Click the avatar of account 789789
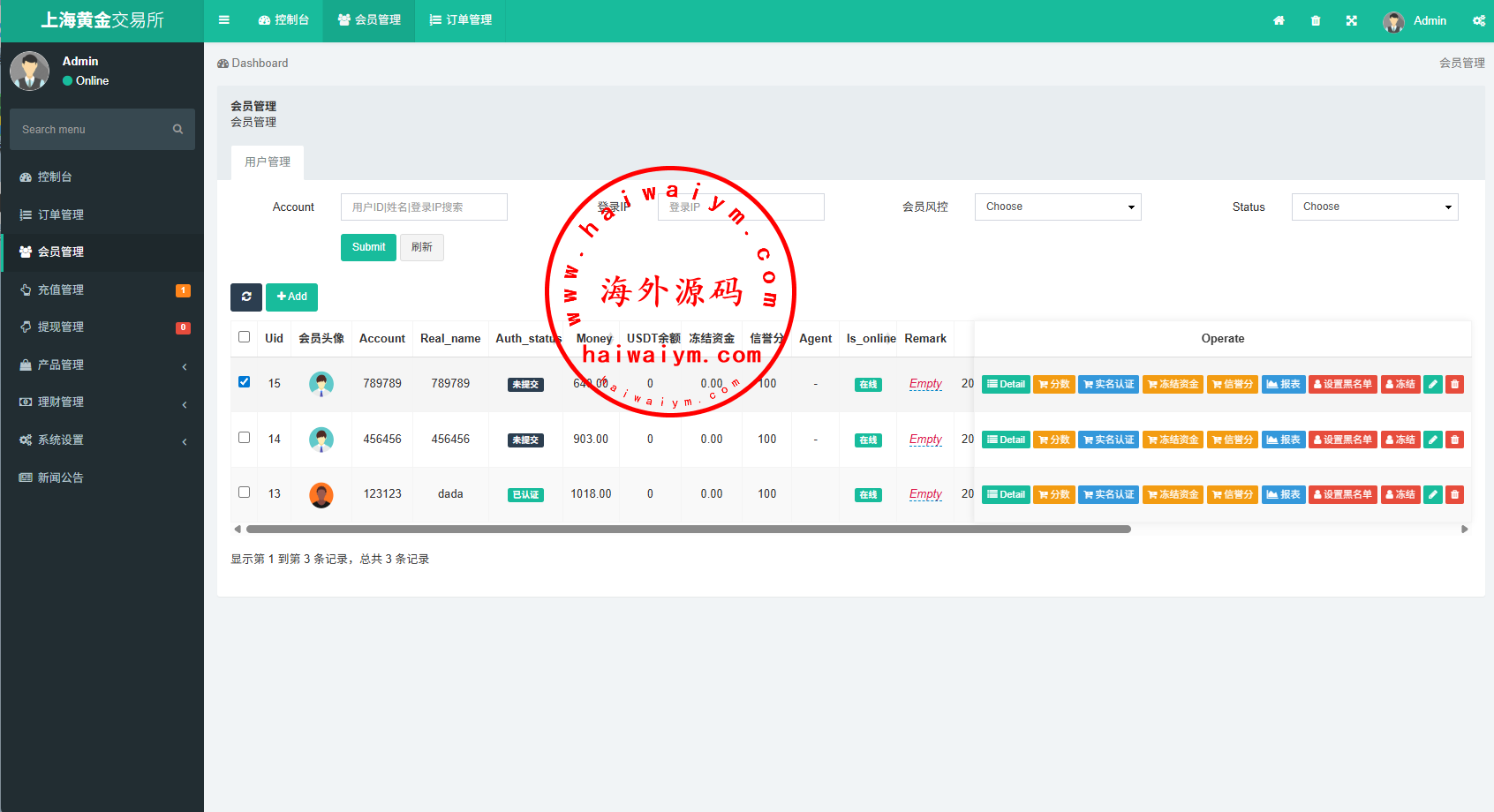This screenshot has width=1494, height=812. tap(321, 384)
